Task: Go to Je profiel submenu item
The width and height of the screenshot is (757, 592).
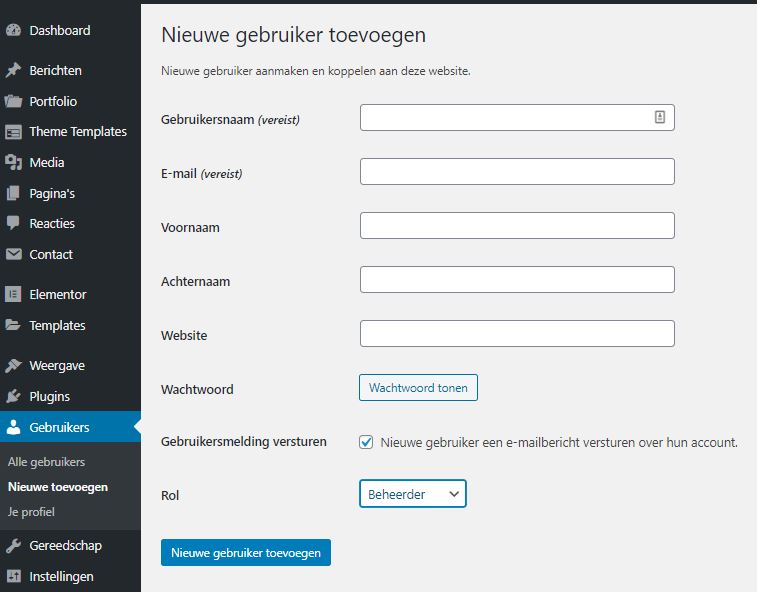Action: [31, 512]
